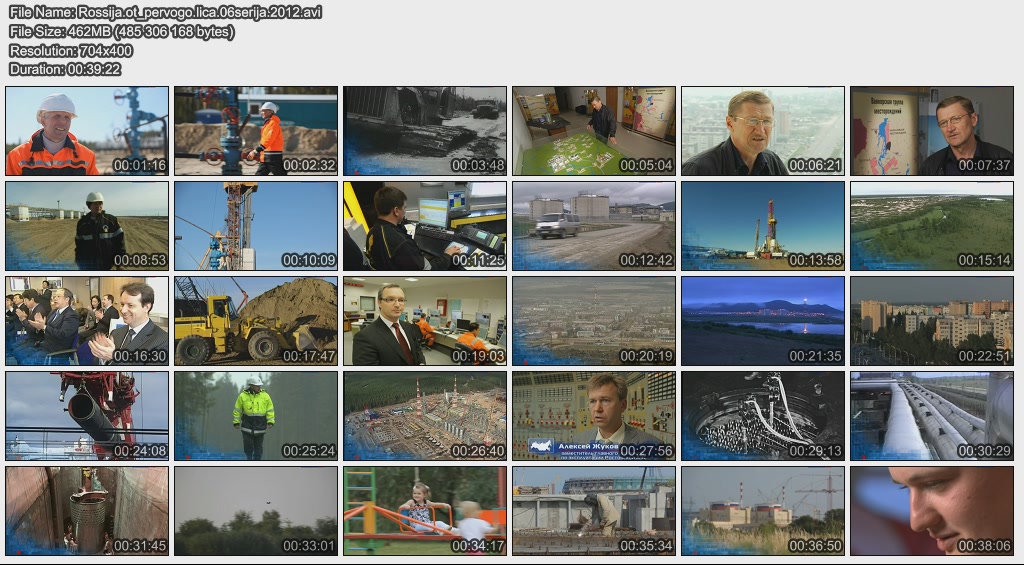Viewport: 1024px width, 565px height.
Task: Open the pipeline thumbnail at 00:30:29
Action: click(x=932, y=416)
